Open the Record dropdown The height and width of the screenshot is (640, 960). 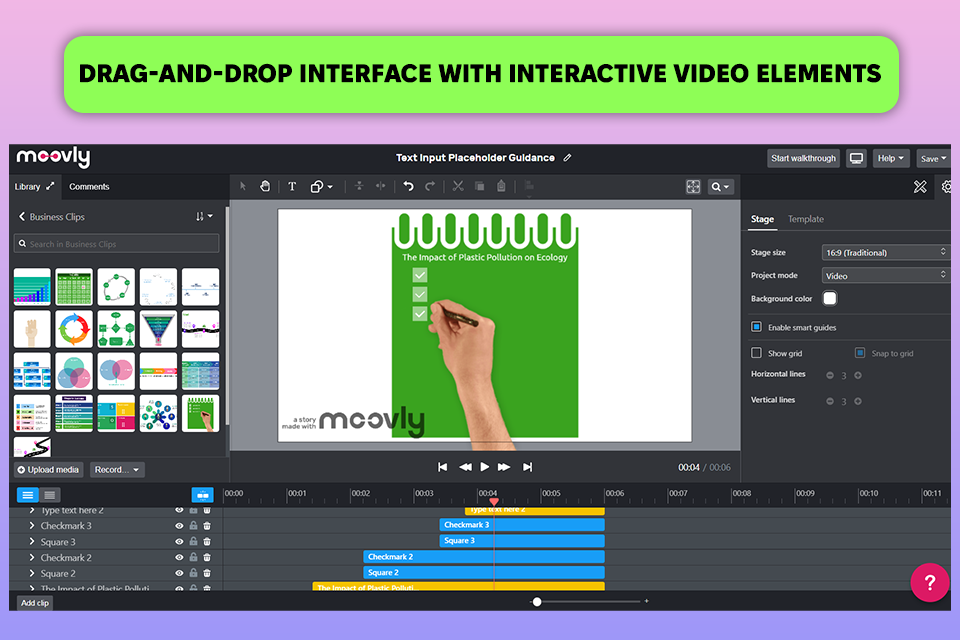click(117, 470)
